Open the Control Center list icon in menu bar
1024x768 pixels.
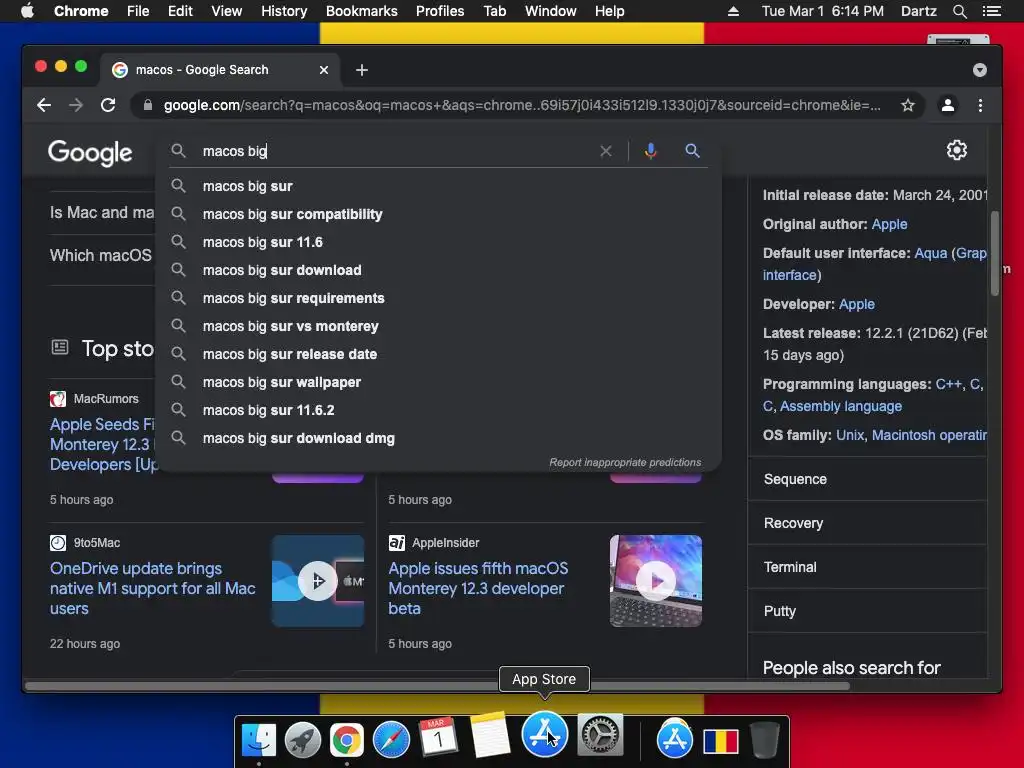[x=992, y=11]
